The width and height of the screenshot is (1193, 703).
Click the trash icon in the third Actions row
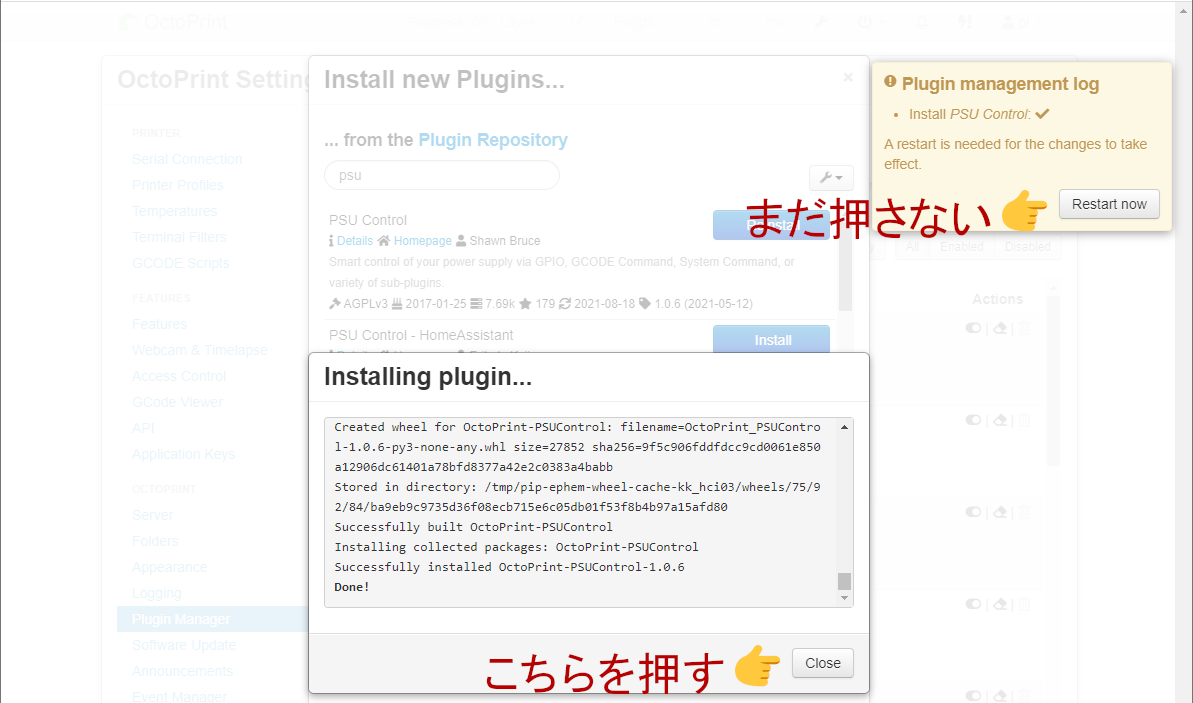click(x=1025, y=512)
